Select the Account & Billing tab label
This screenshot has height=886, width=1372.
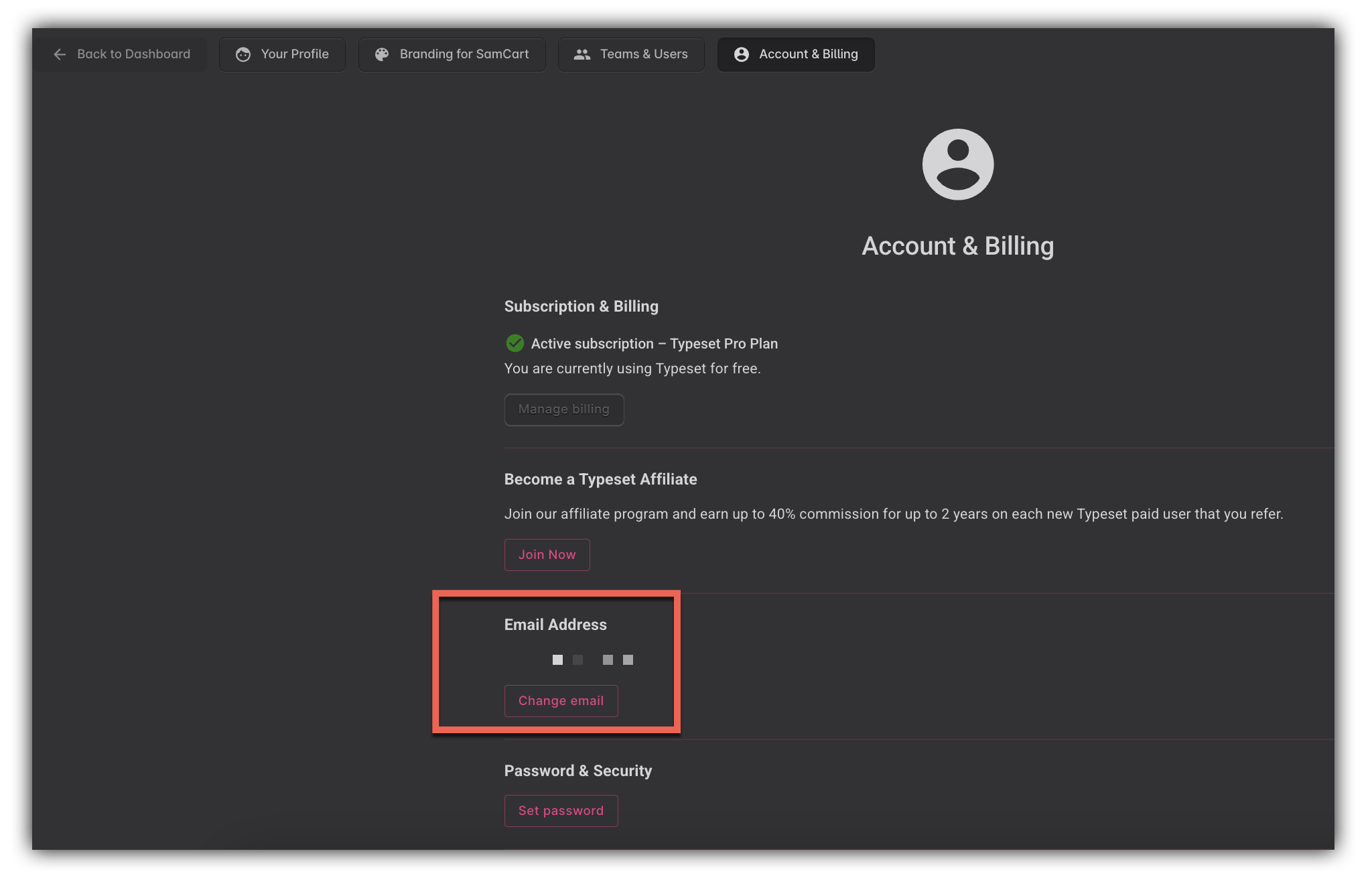click(808, 54)
